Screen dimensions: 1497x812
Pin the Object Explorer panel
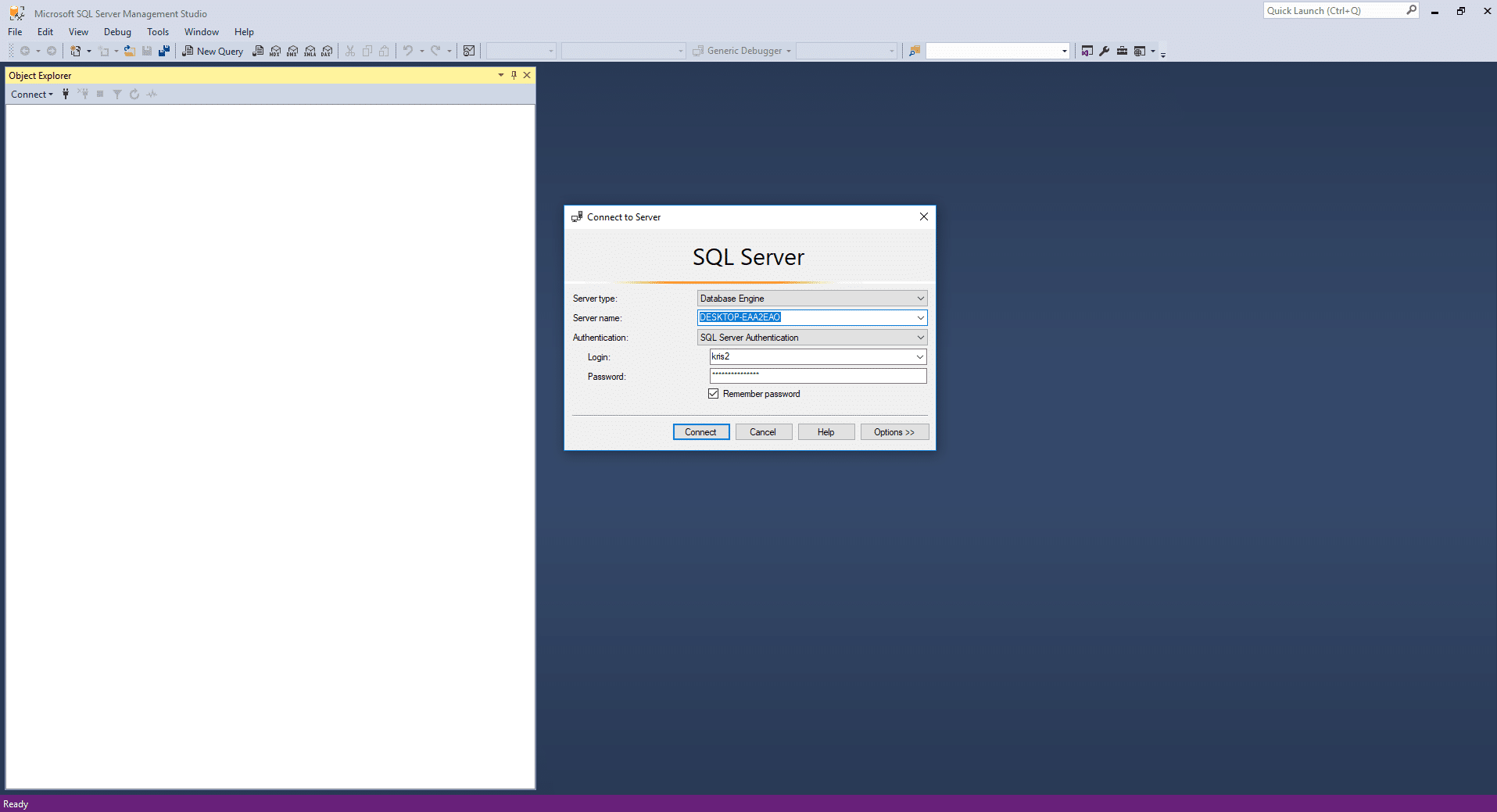(x=514, y=75)
